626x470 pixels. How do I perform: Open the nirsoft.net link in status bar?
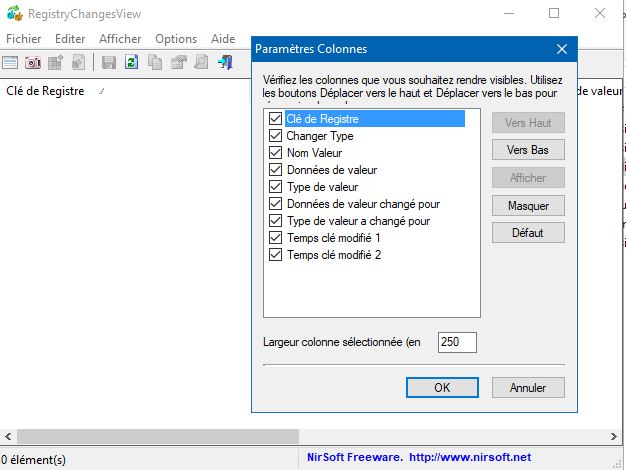click(470, 457)
